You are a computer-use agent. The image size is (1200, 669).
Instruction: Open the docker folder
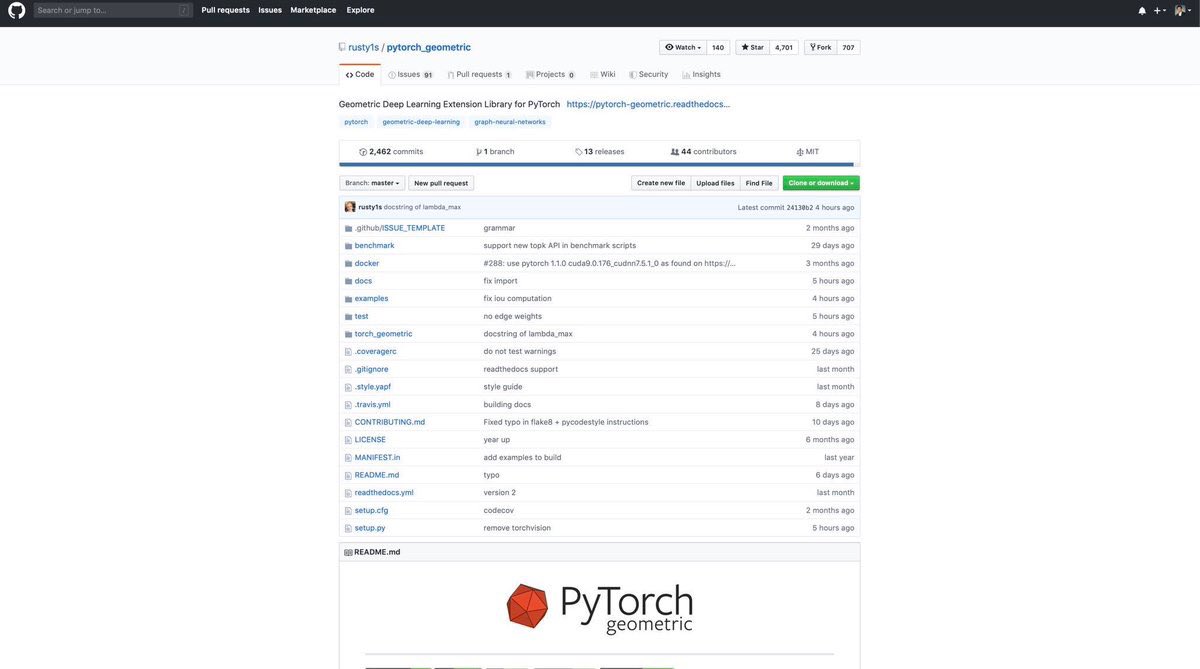367,263
